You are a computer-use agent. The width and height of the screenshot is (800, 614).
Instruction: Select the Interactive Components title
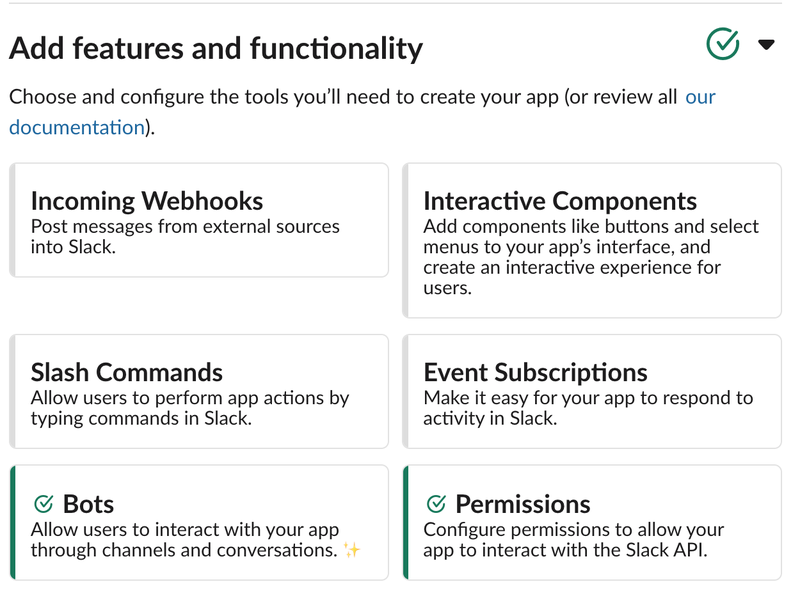tap(560, 201)
